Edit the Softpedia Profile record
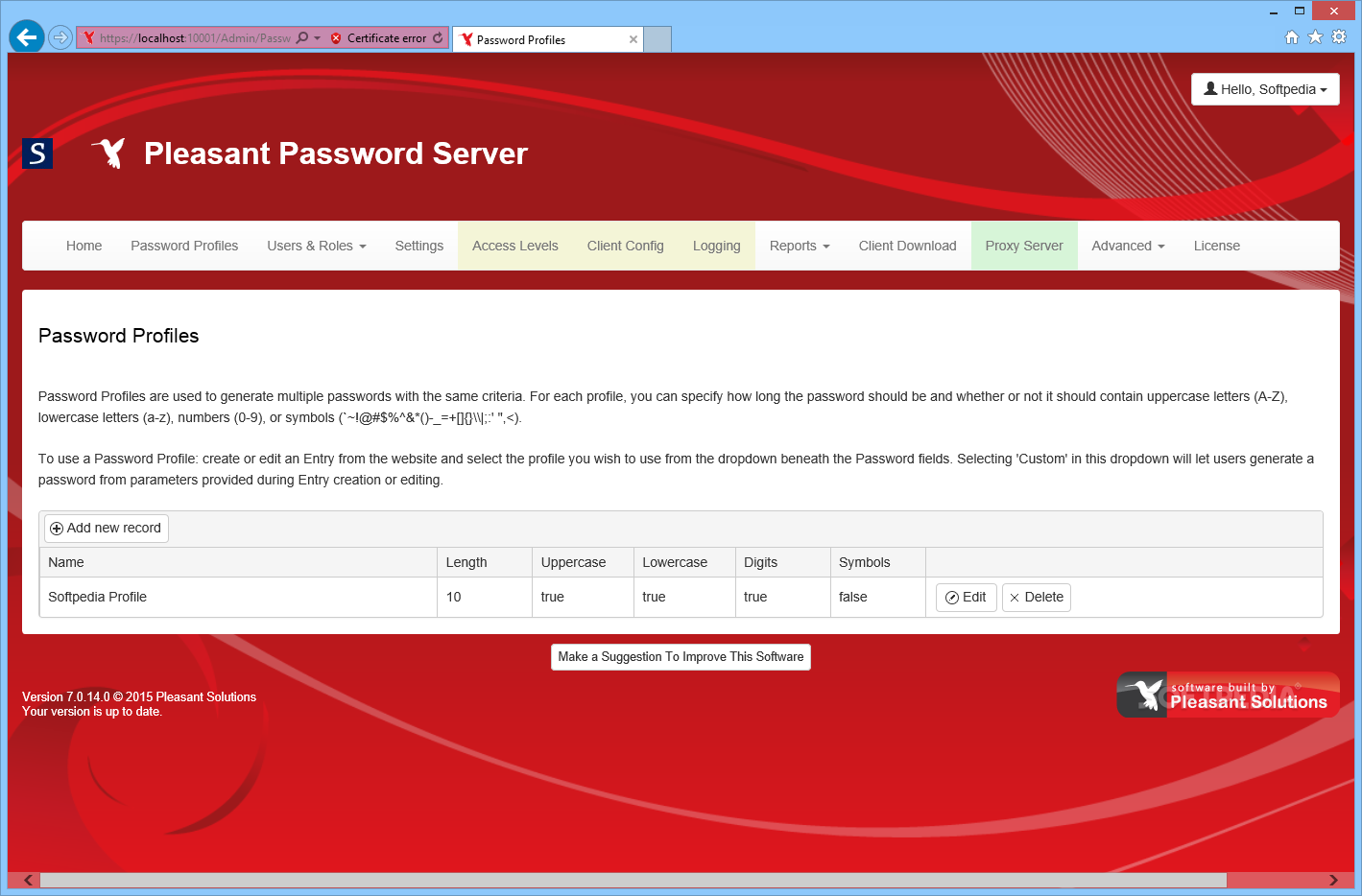This screenshot has width=1362, height=896. click(967, 598)
